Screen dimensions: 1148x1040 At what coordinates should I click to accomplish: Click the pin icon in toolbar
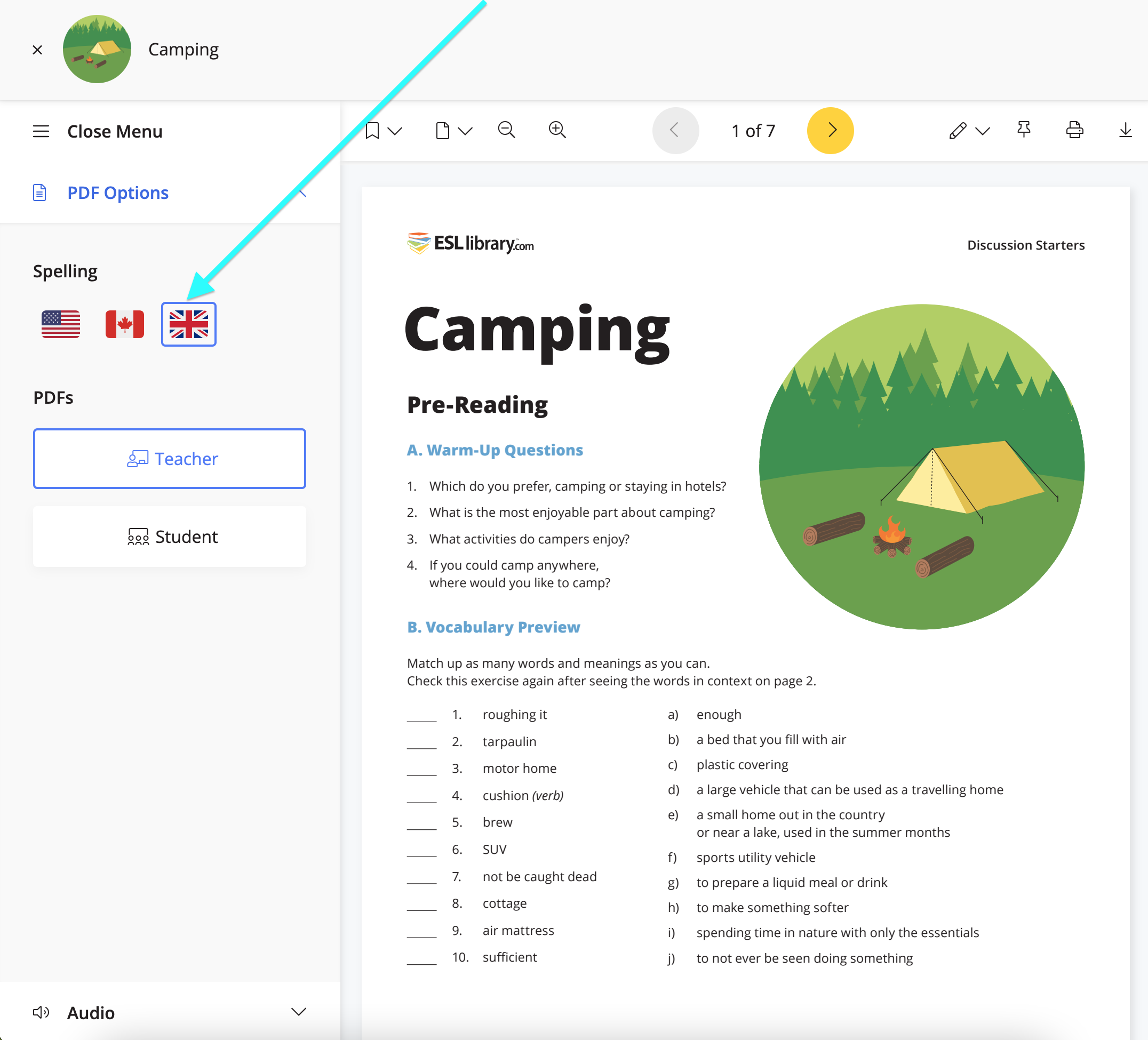tap(1023, 130)
